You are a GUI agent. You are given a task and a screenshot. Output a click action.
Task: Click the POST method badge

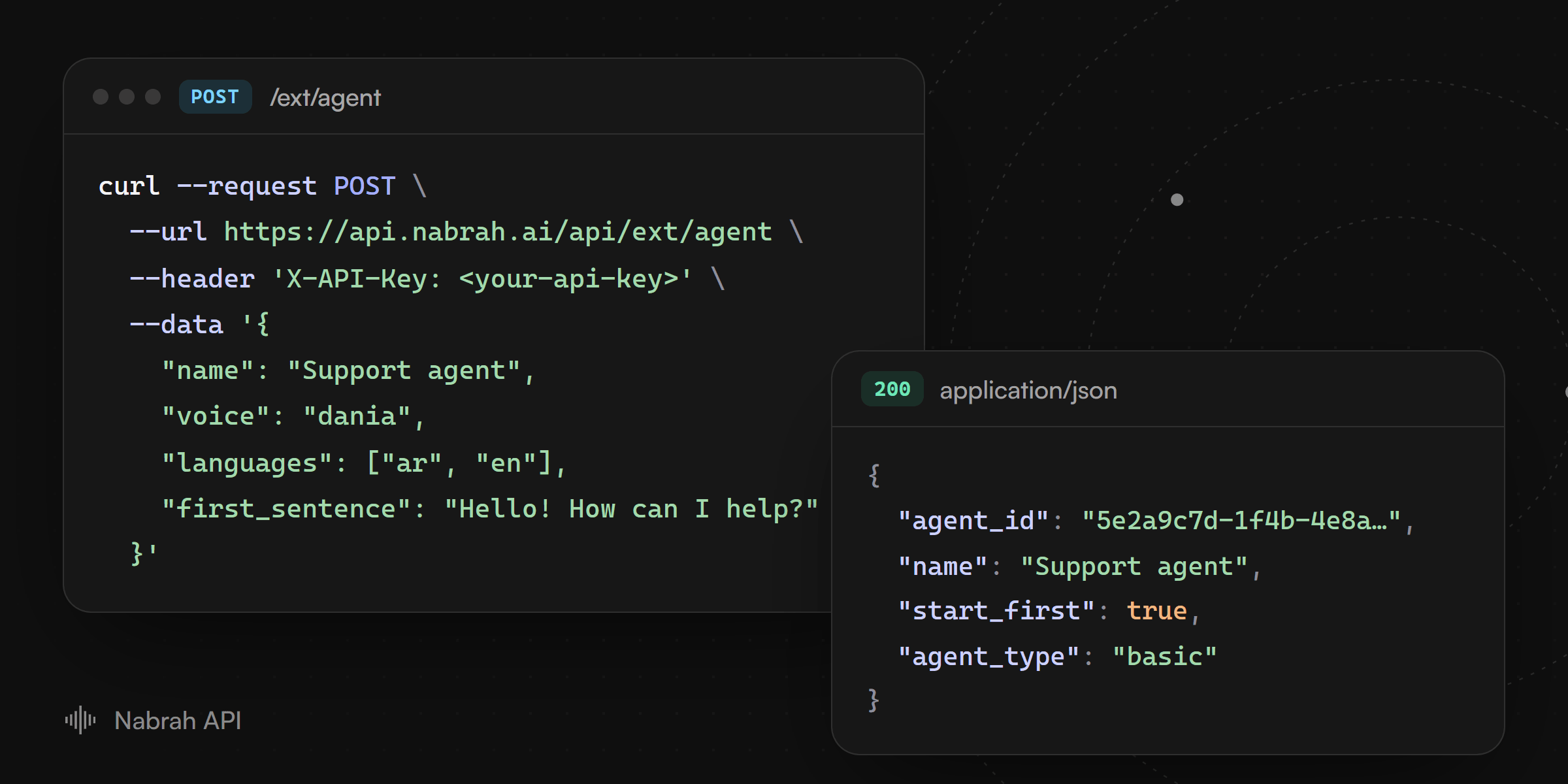click(215, 97)
